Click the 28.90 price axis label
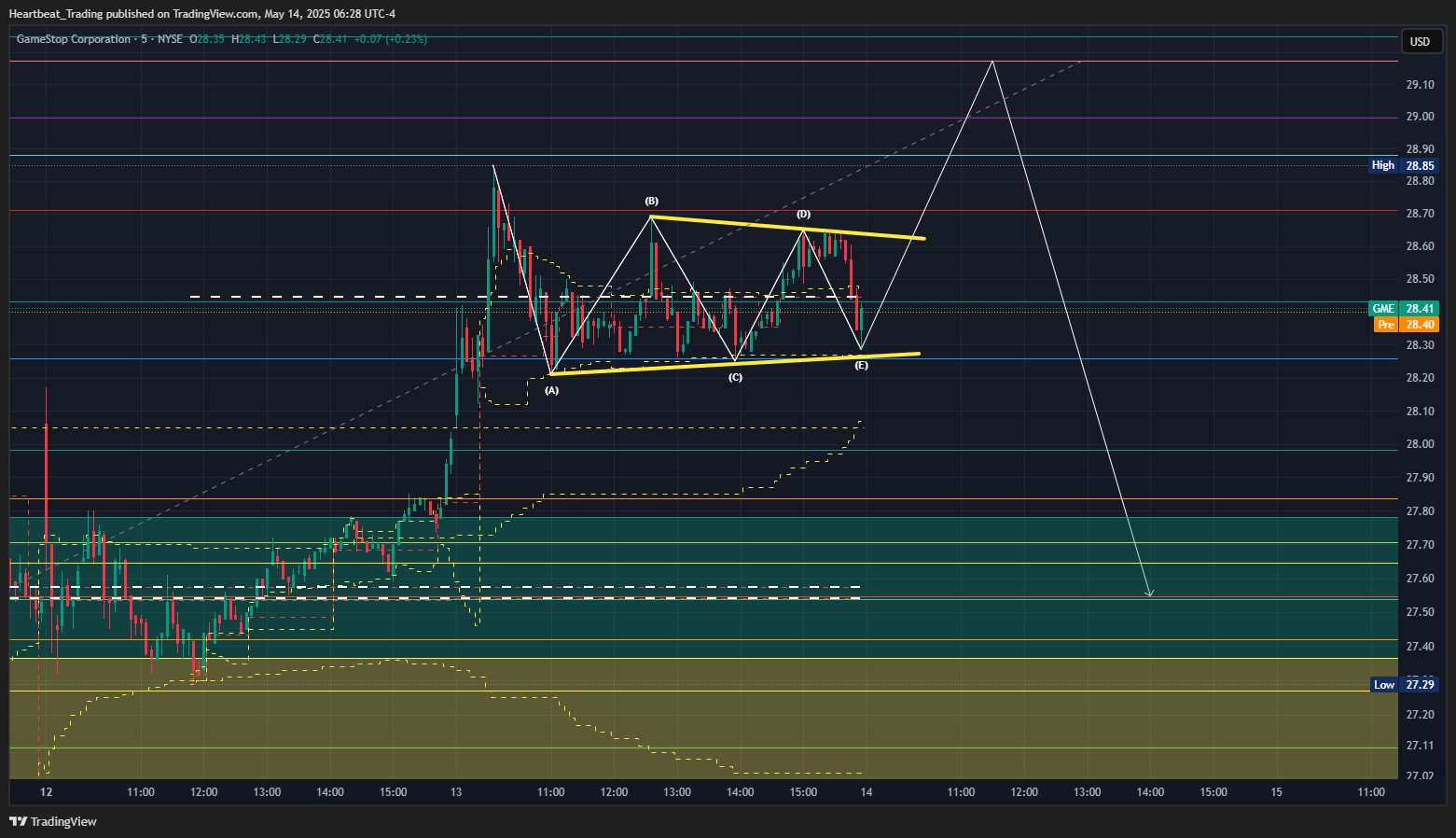1456x838 pixels. pyautogui.click(x=1420, y=149)
